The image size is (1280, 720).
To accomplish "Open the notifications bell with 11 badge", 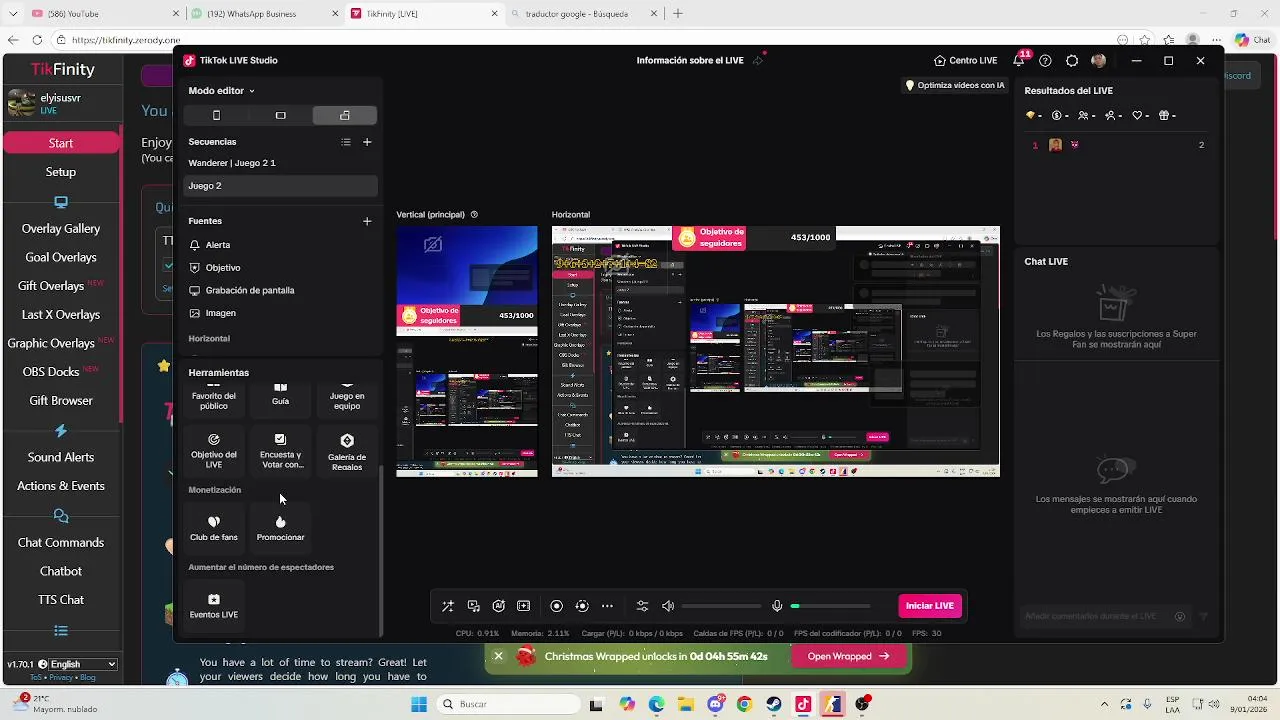I will [x=1019, y=60].
